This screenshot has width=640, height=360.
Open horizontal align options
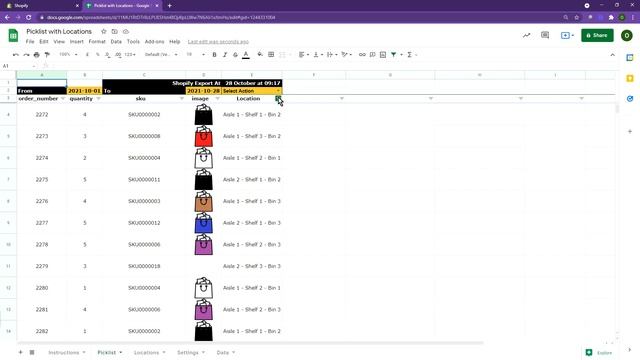(x=303, y=55)
